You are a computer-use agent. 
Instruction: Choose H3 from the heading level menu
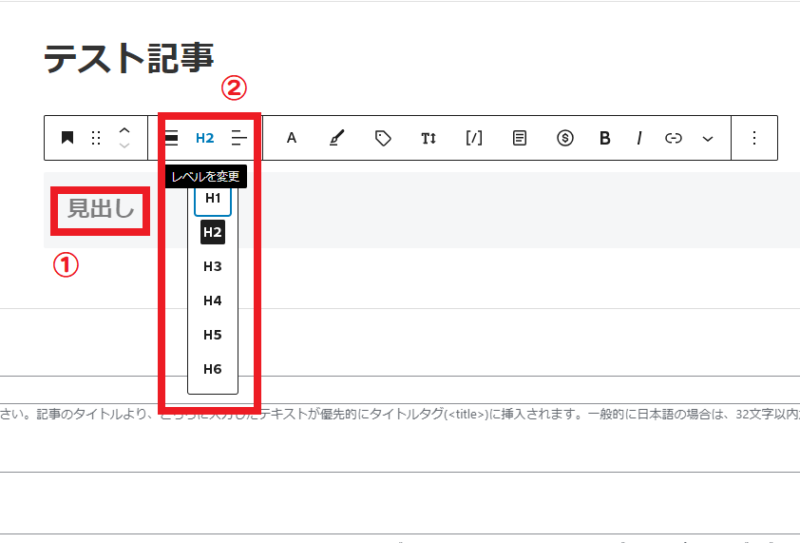tap(212, 266)
